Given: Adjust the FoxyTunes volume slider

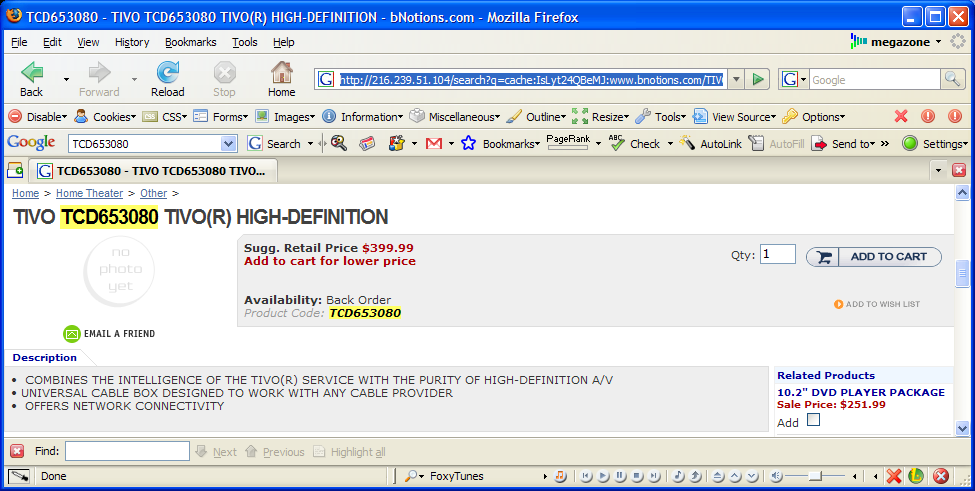Looking at the screenshot, I should [x=816, y=476].
